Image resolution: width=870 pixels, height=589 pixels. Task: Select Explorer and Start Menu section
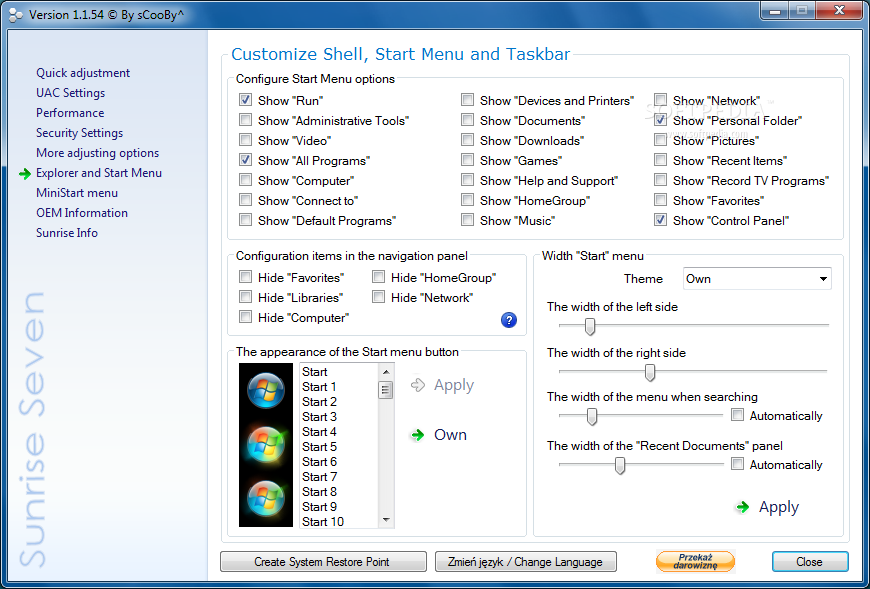click(x=99, y=172)
